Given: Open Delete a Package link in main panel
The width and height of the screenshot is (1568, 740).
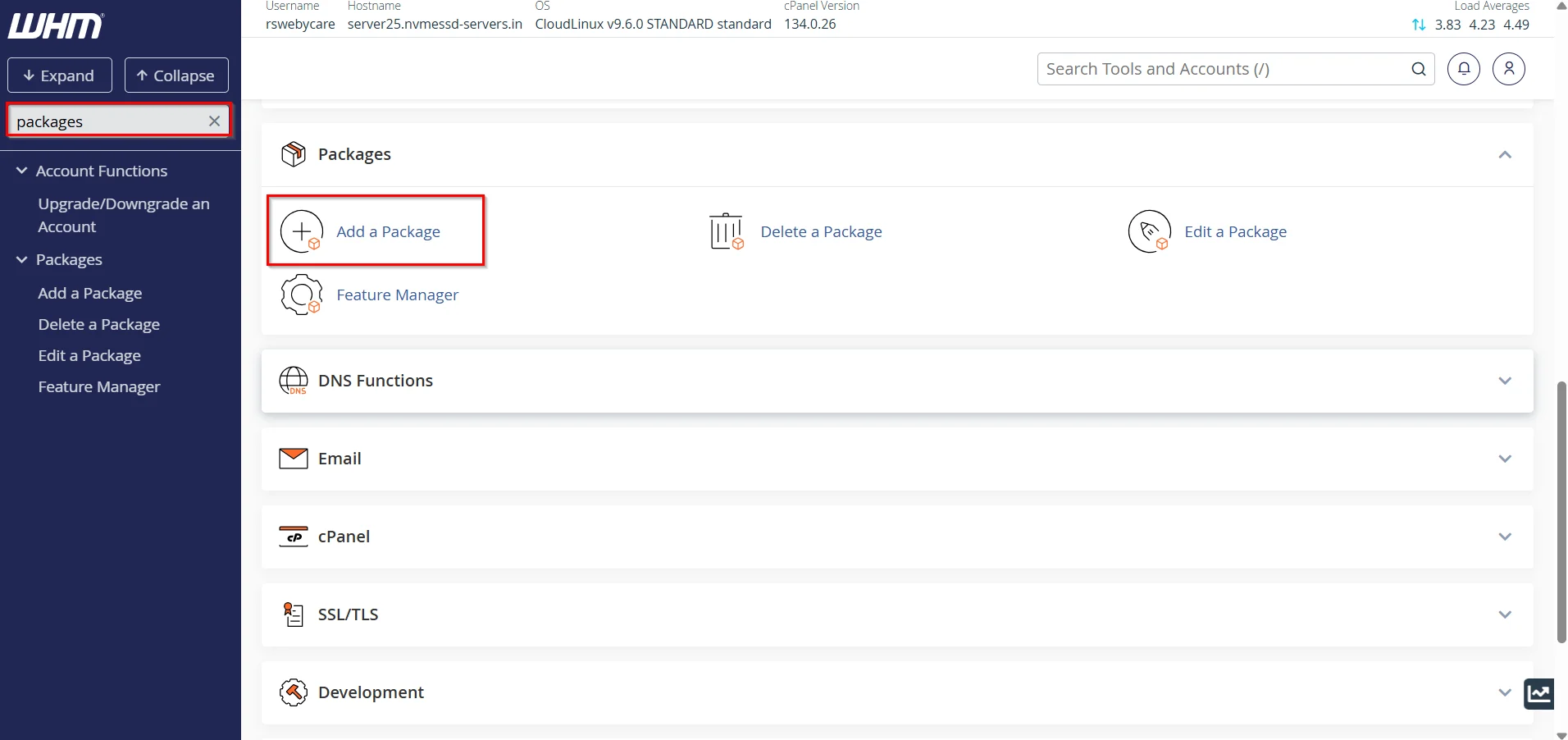Looking at the screenshot, I should pos(821,231).
